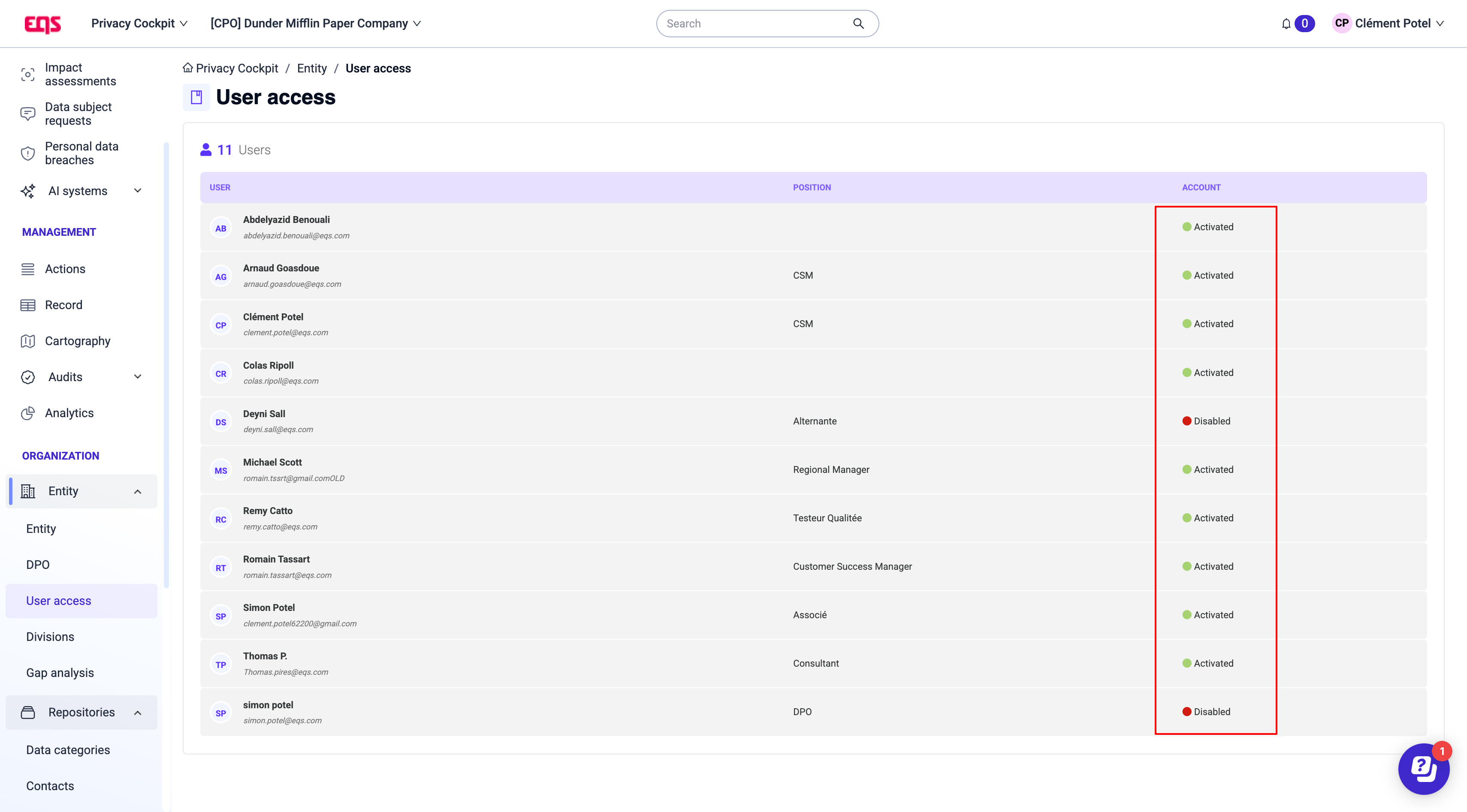The height and width of the screenshot is (812, 1467).
Task: Open the help chat widget
Action: (x=1424, y=769)
